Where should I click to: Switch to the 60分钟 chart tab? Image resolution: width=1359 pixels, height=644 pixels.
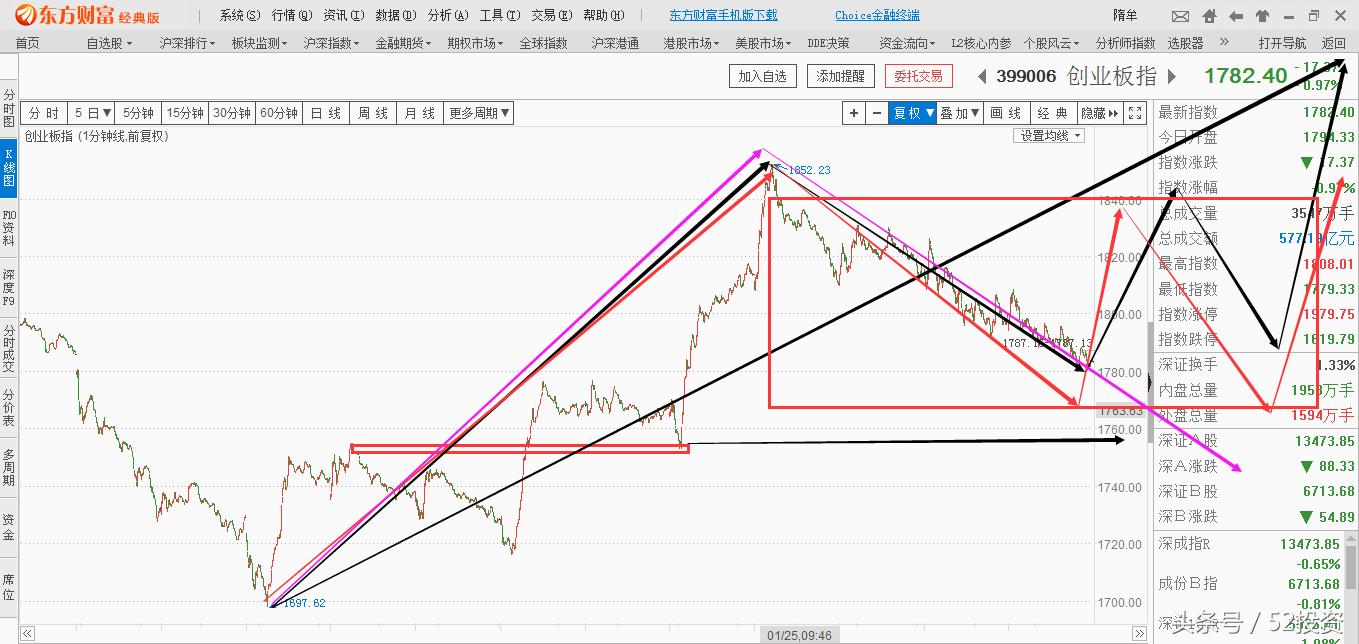point(280,113)
